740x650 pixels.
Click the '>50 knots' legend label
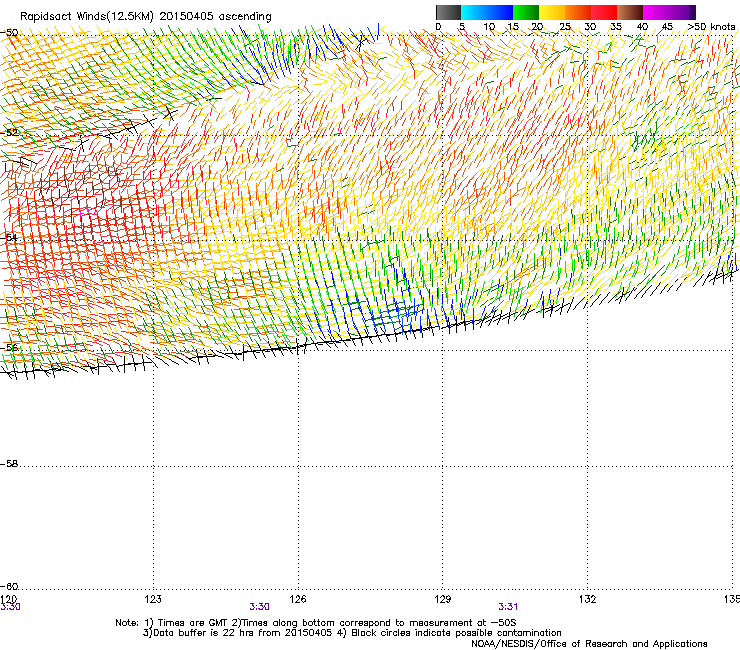[711, 27]
